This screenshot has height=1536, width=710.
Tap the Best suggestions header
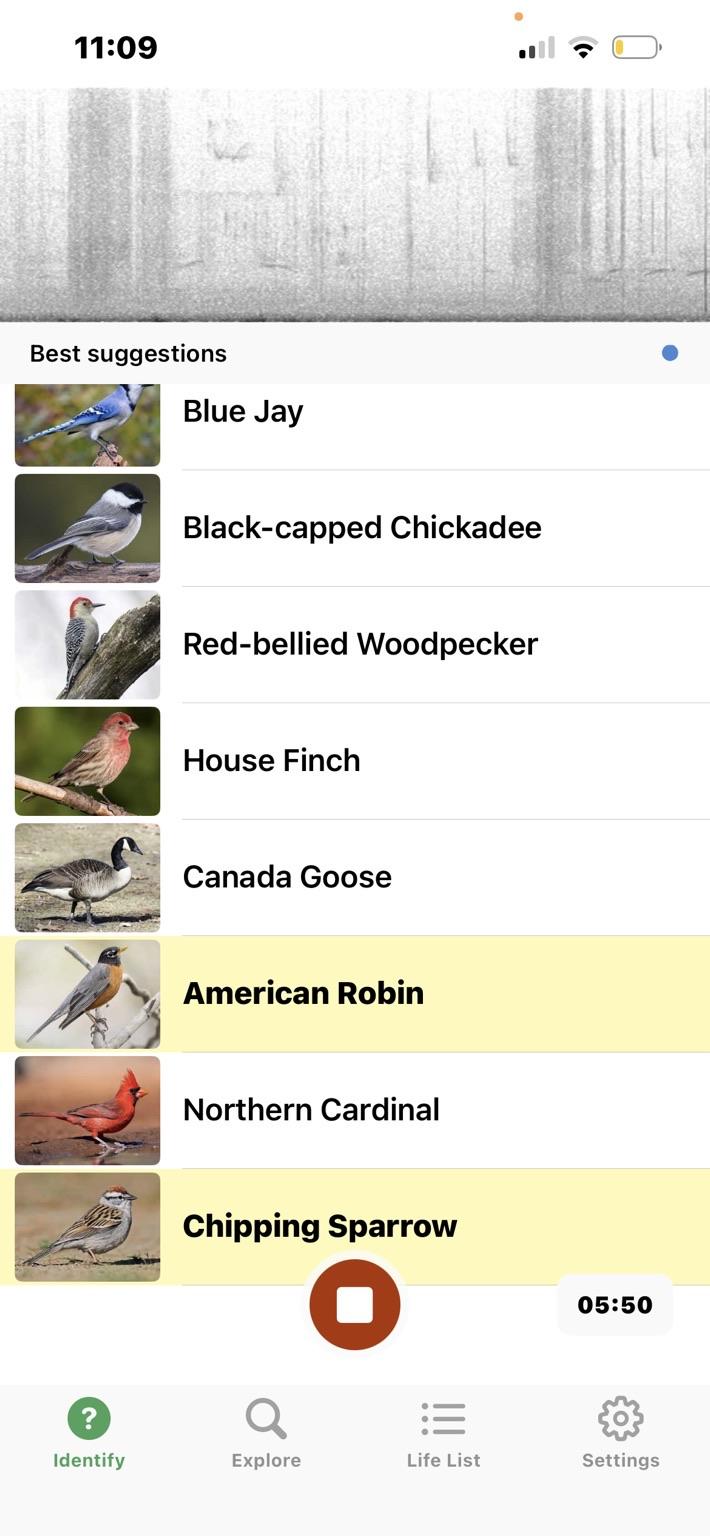coord(128,352)
